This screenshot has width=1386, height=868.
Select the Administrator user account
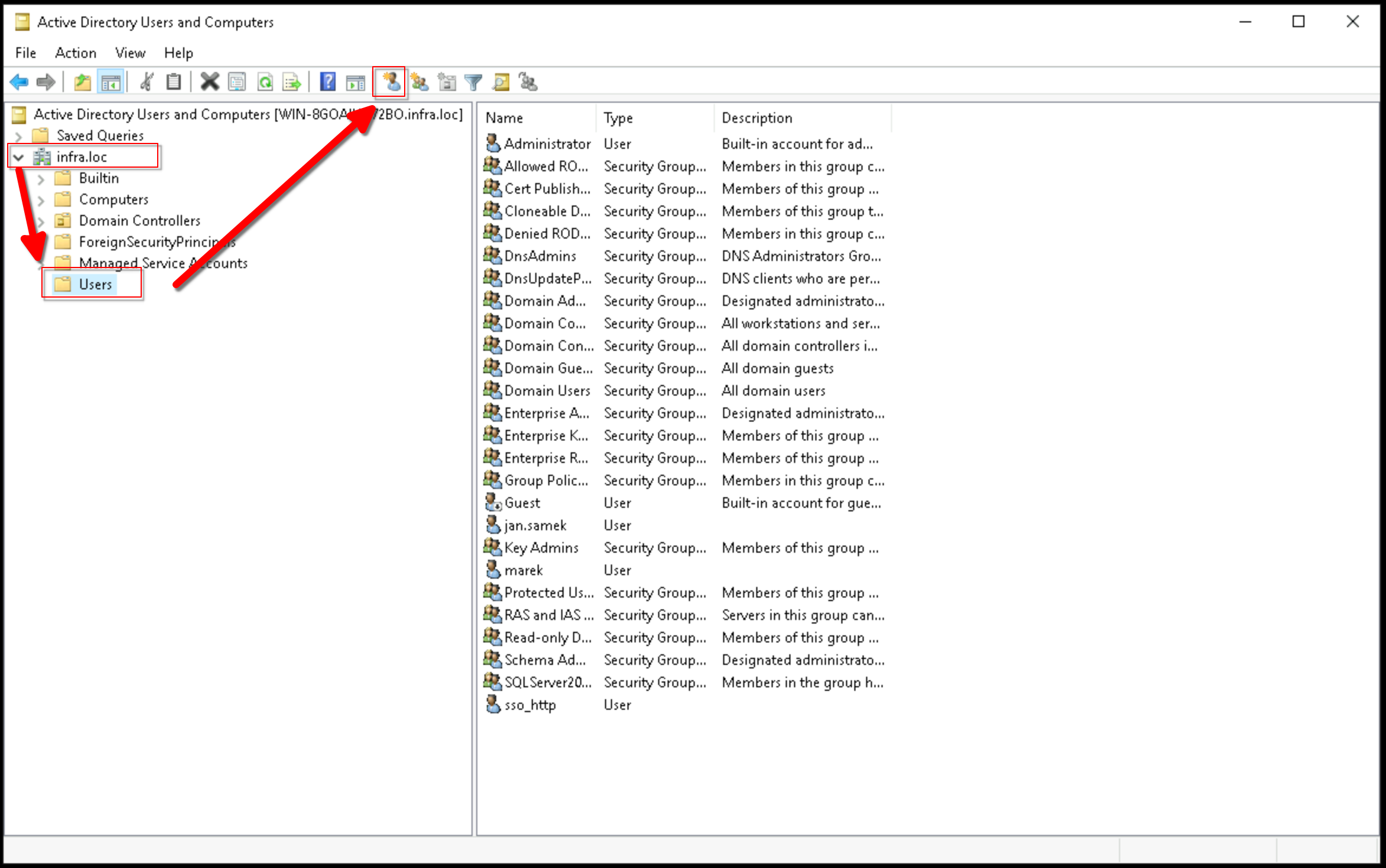point(546,143)
